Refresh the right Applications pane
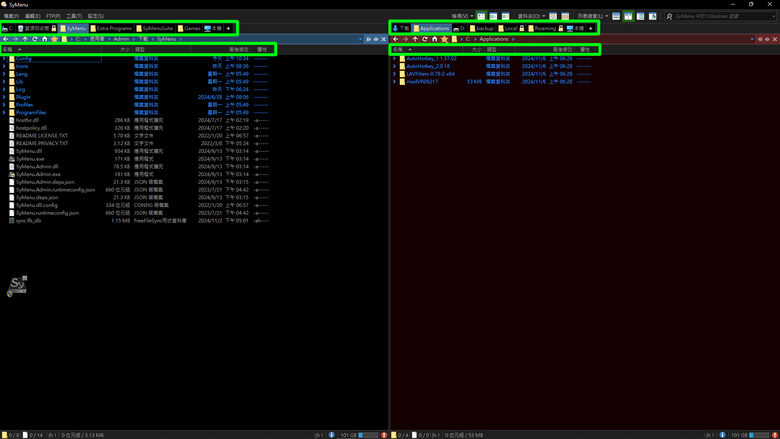Image resolution: width=780 pixels, height=439 pixels. (x=425, y=39)
